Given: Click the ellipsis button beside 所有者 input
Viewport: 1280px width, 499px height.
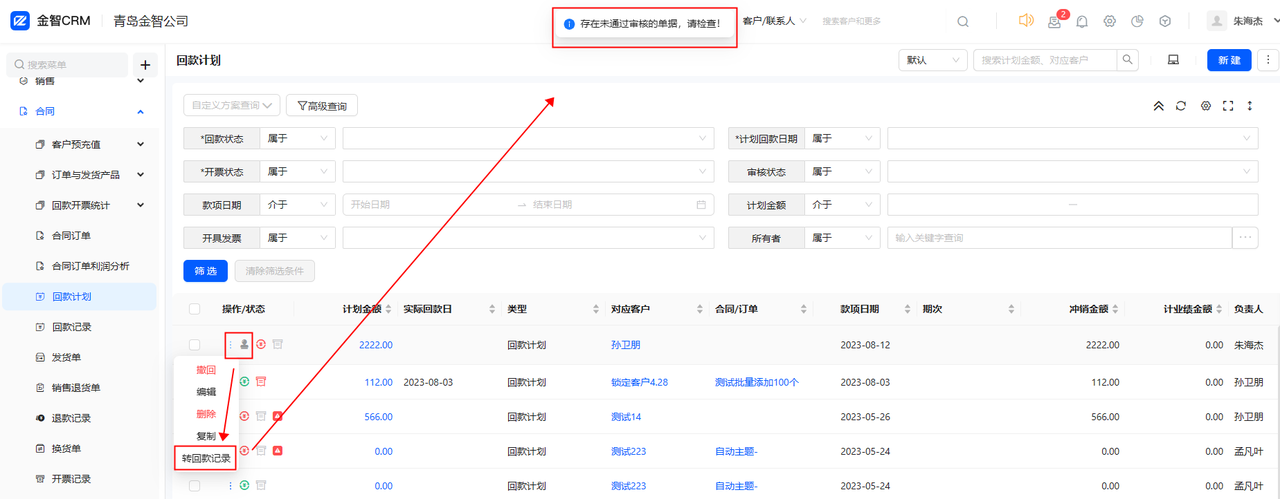Looking at the screenshot, I should (1246, 238).
